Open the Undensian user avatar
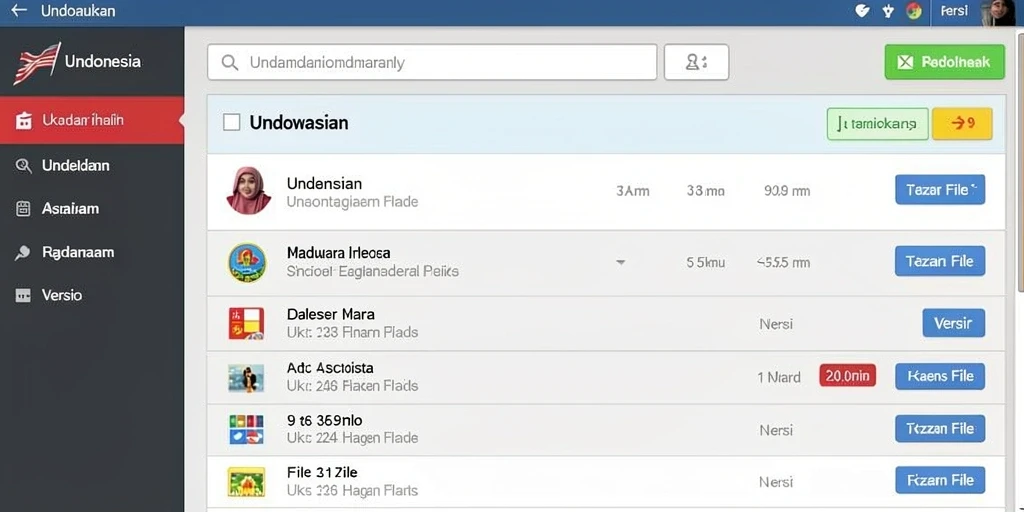The image size is (1024, 512). [249, 191]
